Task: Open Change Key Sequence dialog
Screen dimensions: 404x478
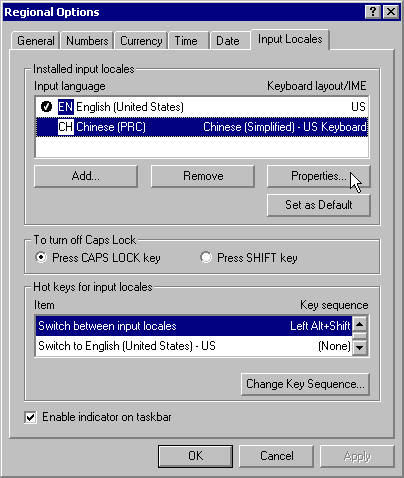Action: pos(305,384)
